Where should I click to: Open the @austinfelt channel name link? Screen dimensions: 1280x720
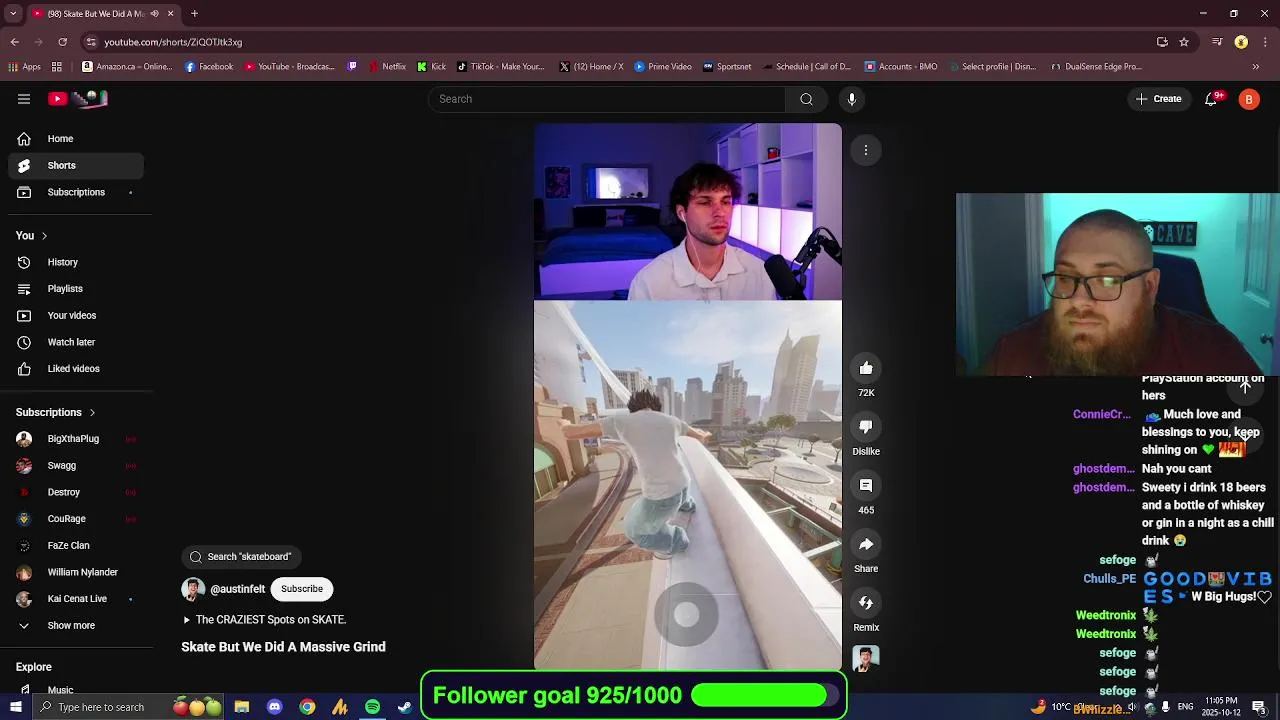(x=238, y=590)
